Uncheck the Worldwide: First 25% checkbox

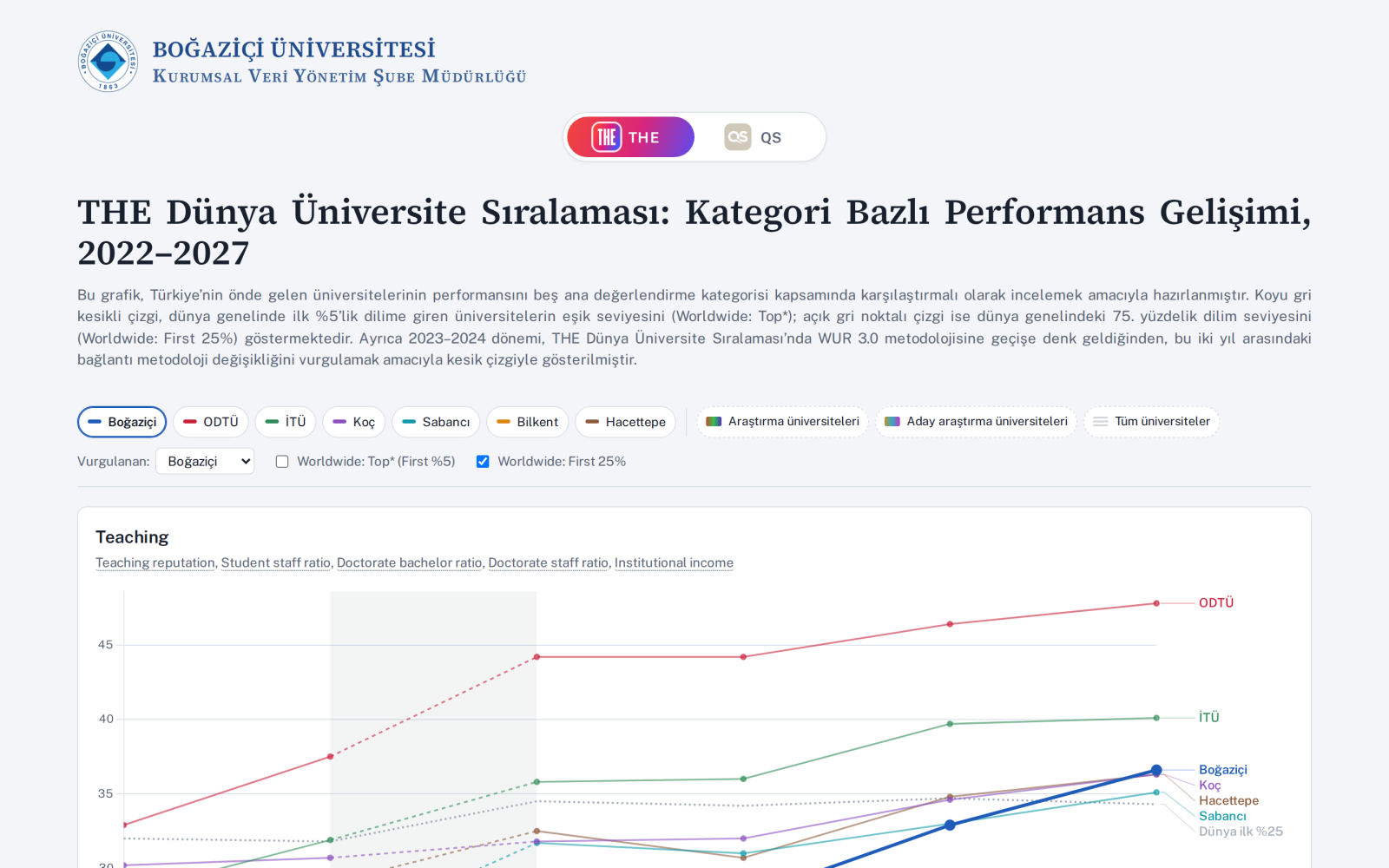coord(483,462)
